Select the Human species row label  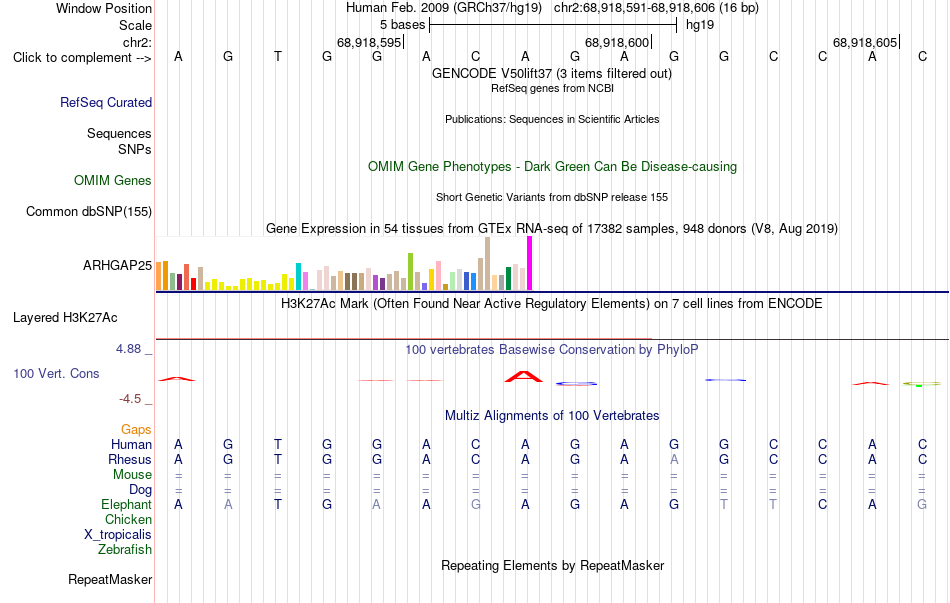point(131,445)
